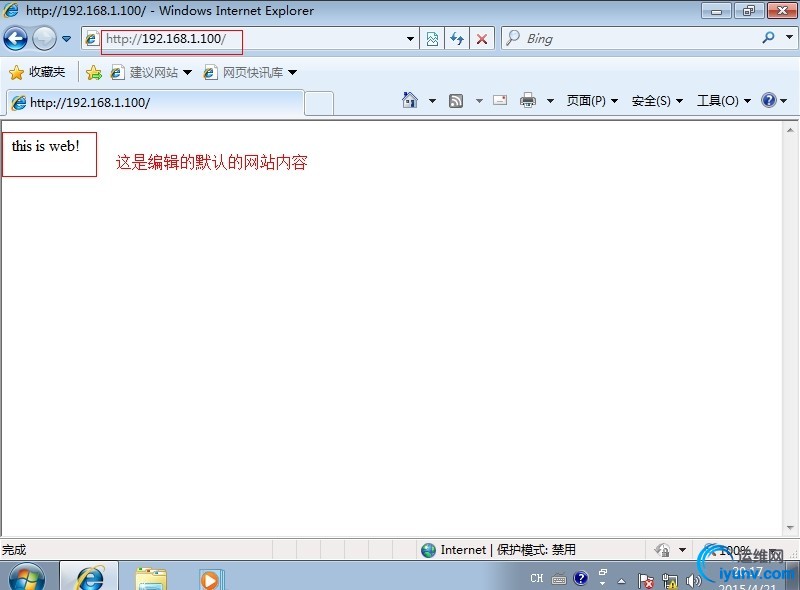
Task: Minimize the Internet Explorer window
Action: 716,11
